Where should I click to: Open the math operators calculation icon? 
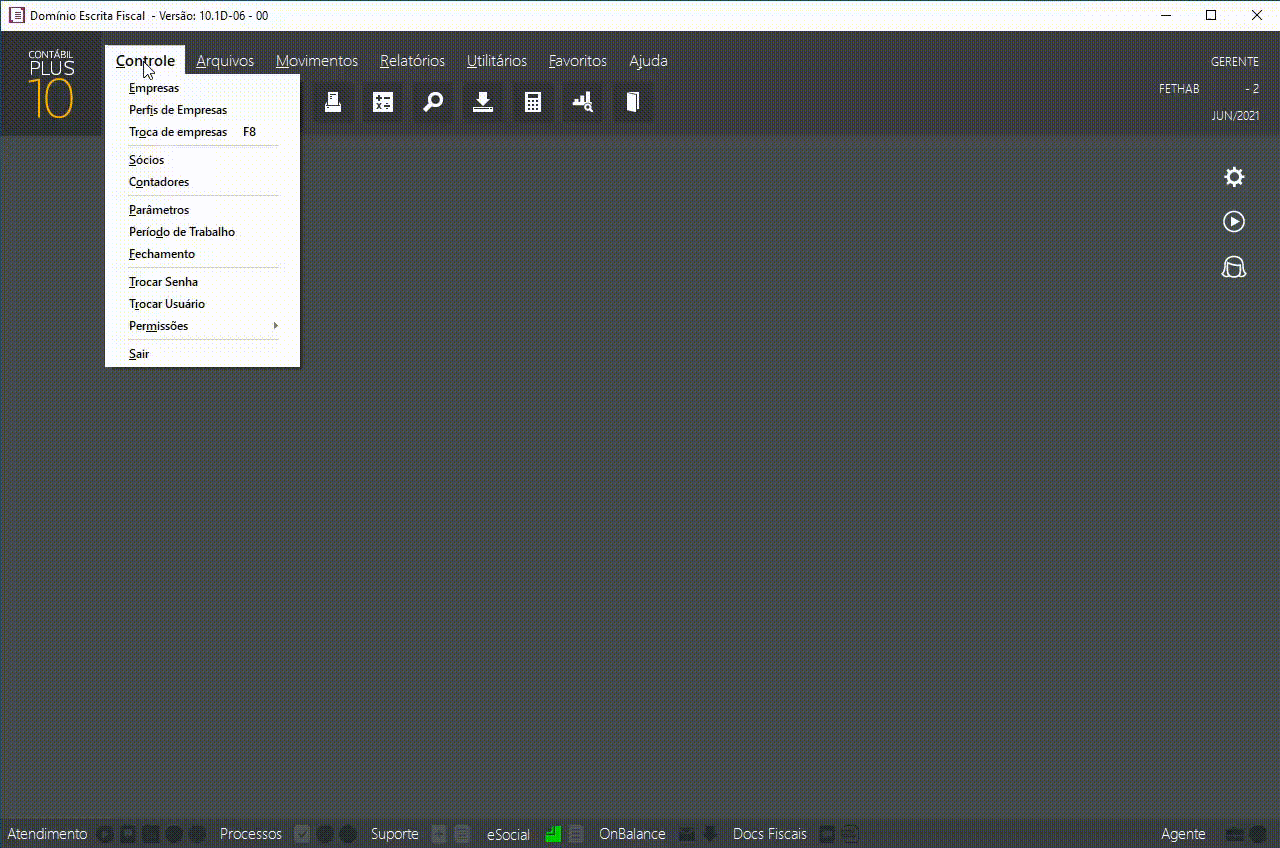point(383,102)
